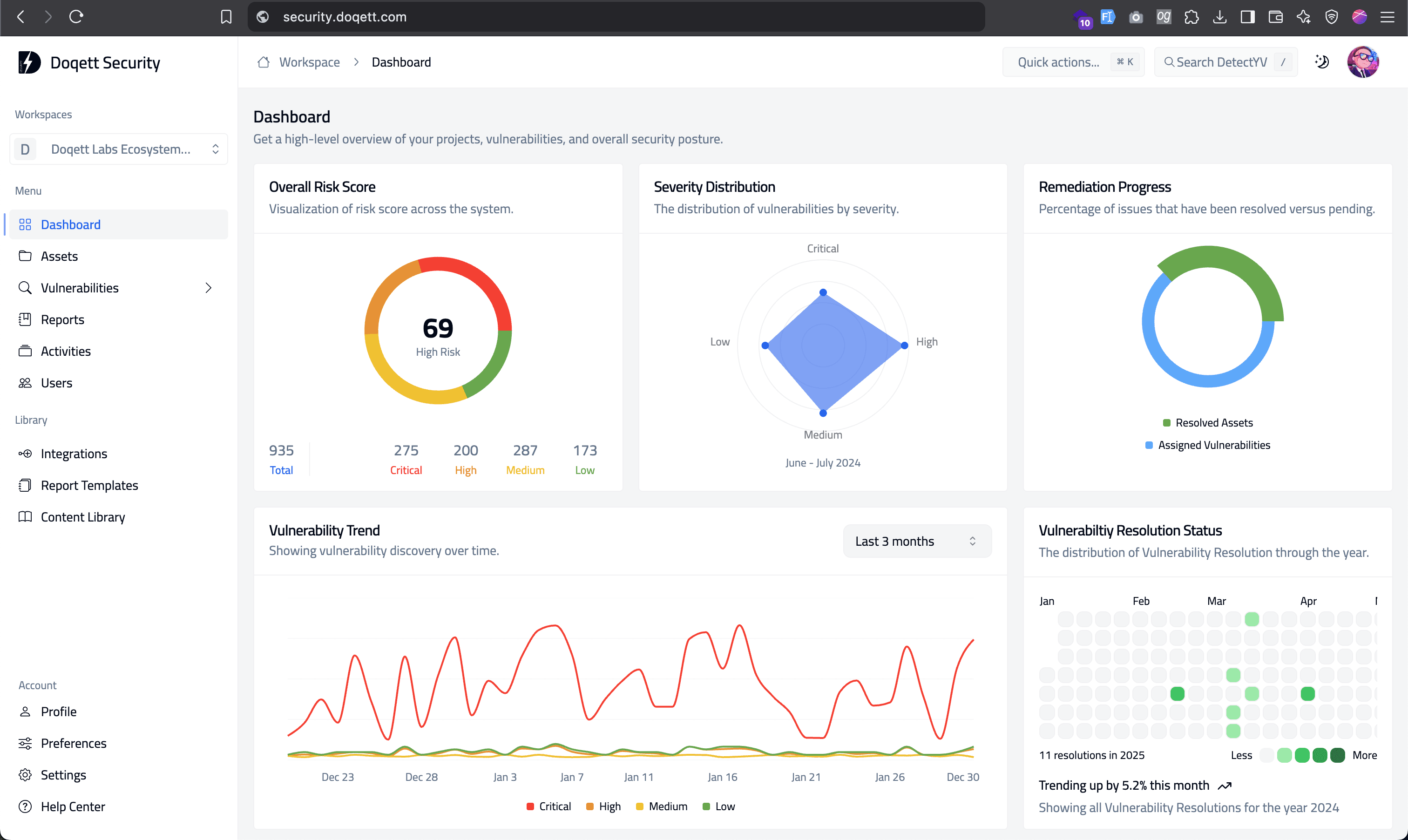The width and height of the screenshot is (1408, 840).
Task: Toggle the browser sidebar panel icon
Action: [x=1247, y=17]
